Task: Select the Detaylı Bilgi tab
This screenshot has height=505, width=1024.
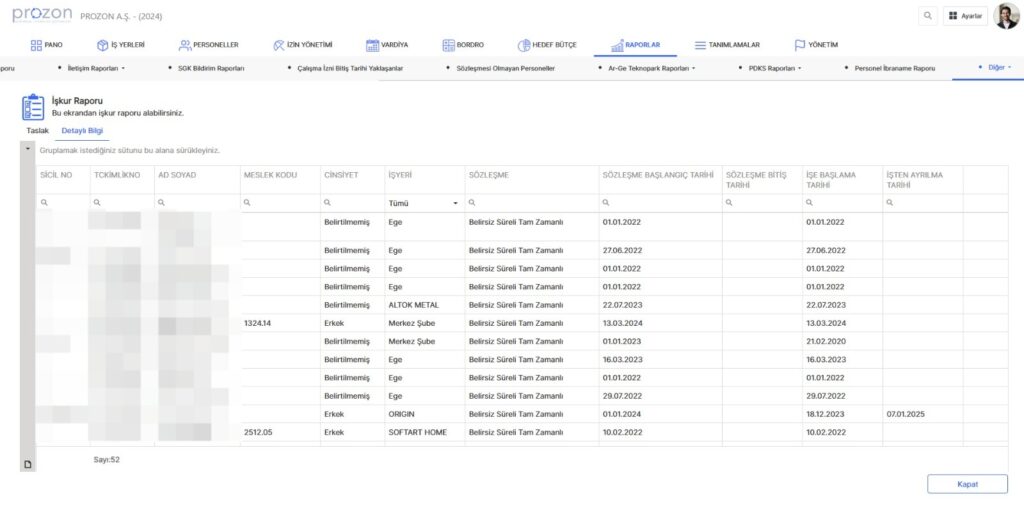Action: click(x=82, y=131)
